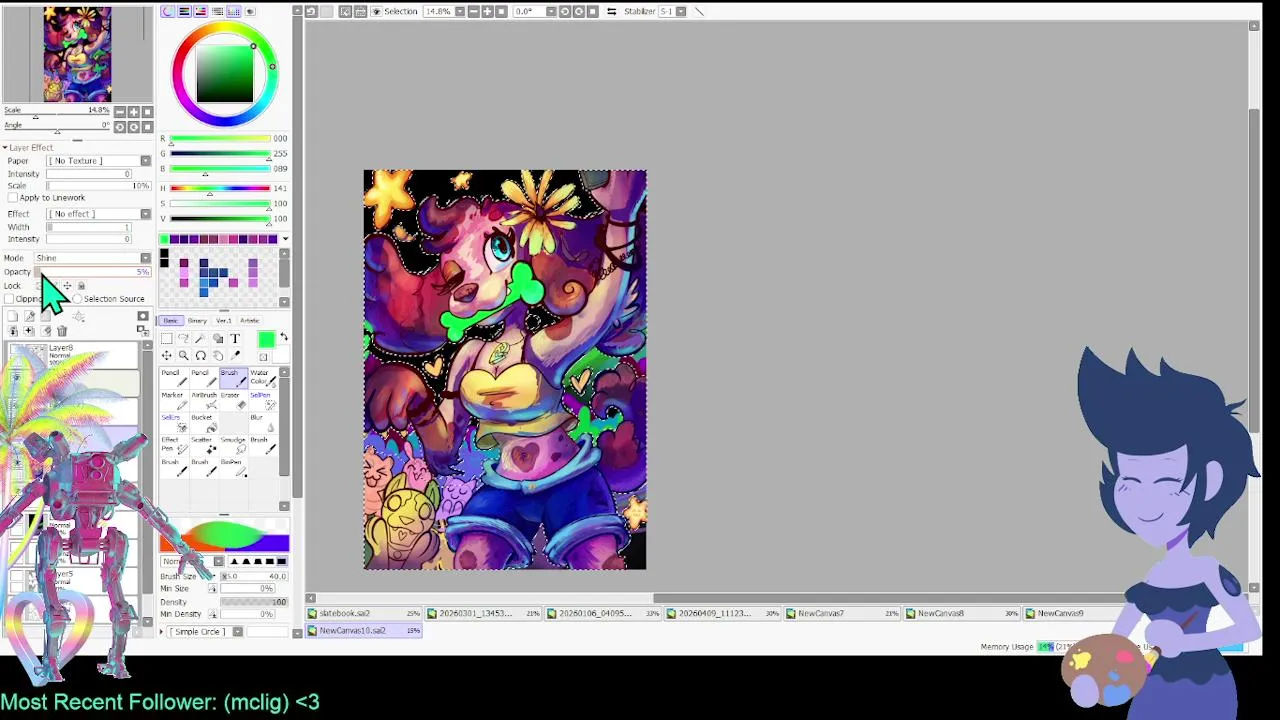The height and width of the screenshot is (720, 1280).
Task: Show the color wheel panel icon
Action: click(x=168, y=11)
